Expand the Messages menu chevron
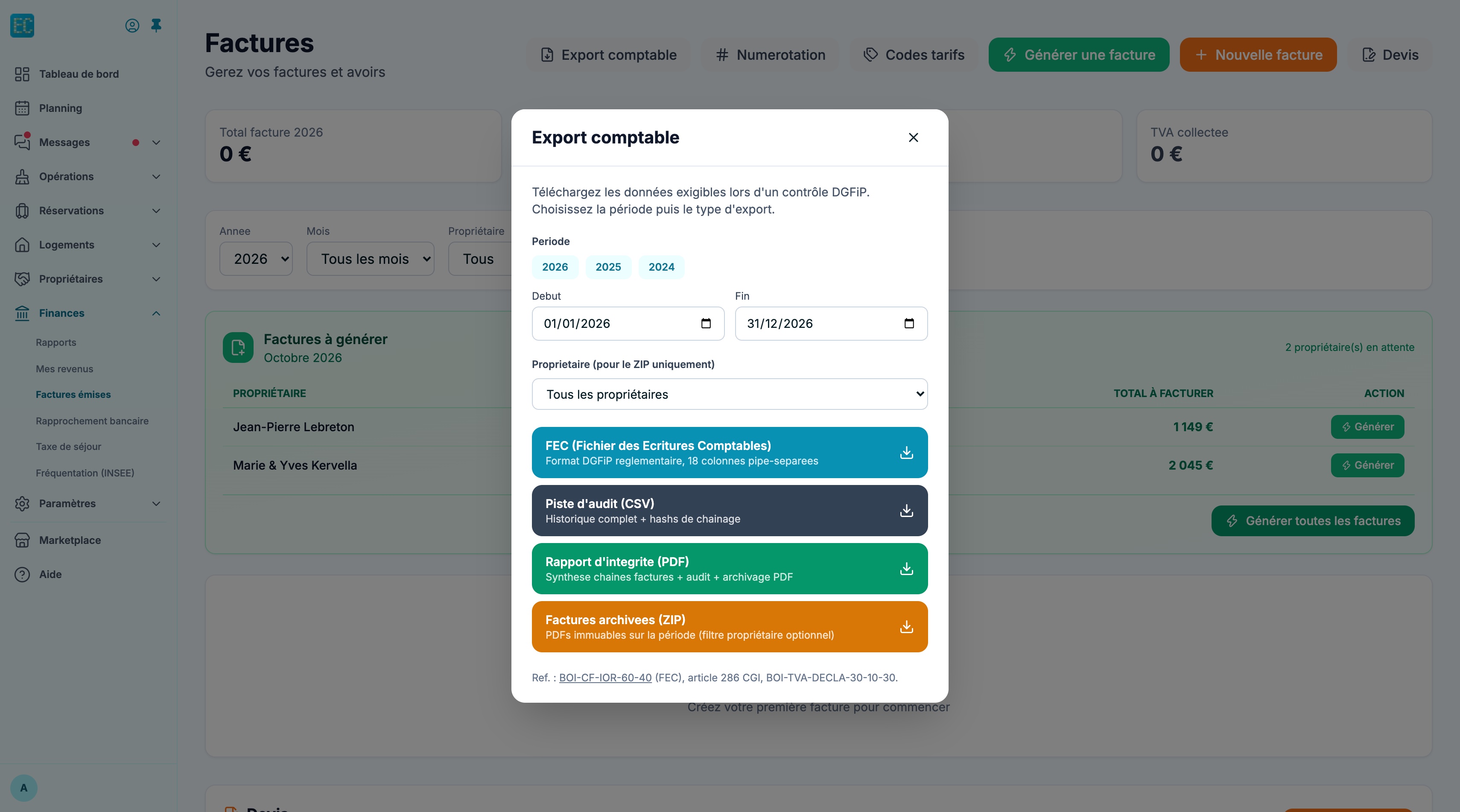 click(x=156, y=143)
